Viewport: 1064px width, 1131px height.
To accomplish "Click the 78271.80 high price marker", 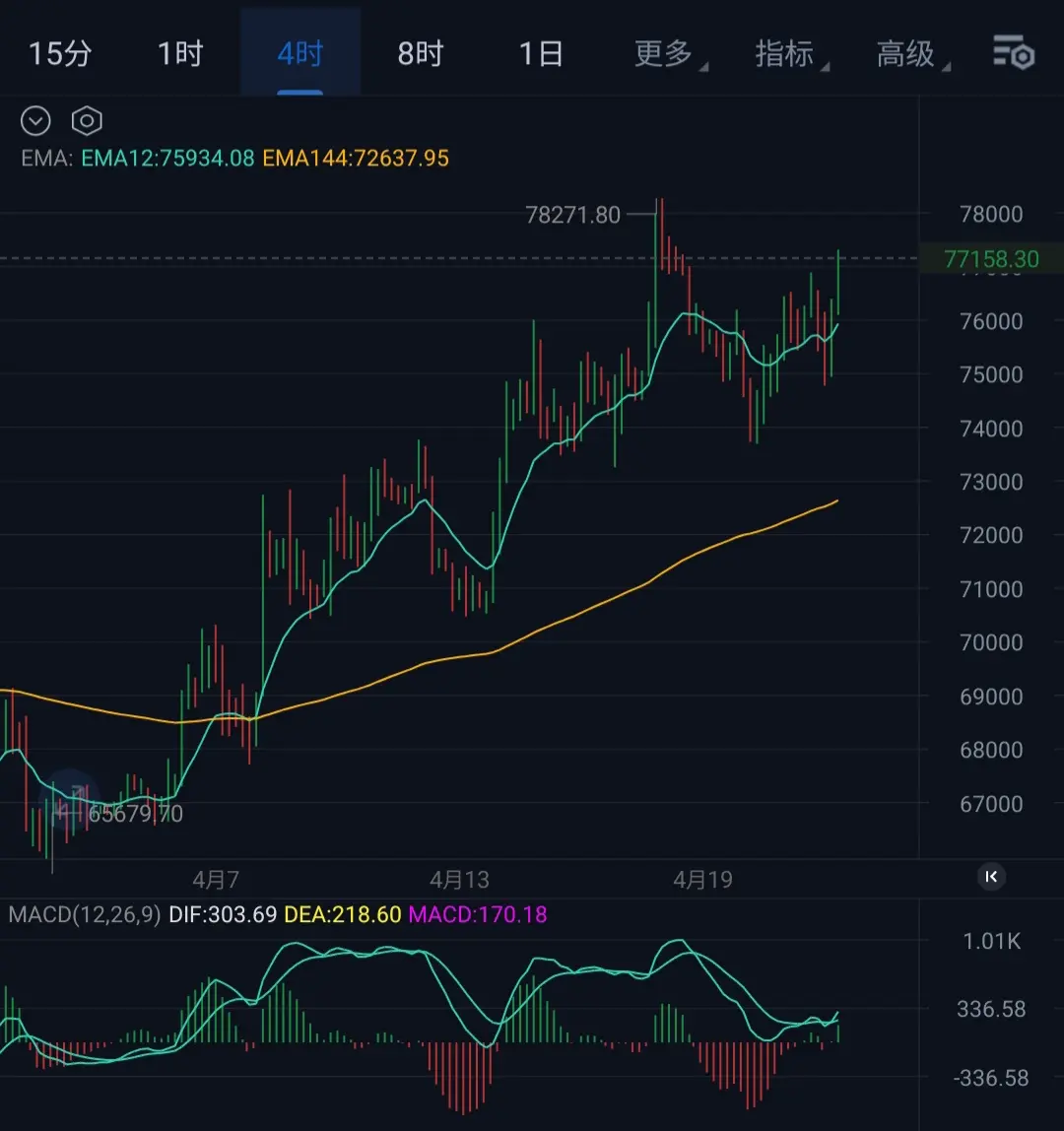I will [x=572, y=215].
